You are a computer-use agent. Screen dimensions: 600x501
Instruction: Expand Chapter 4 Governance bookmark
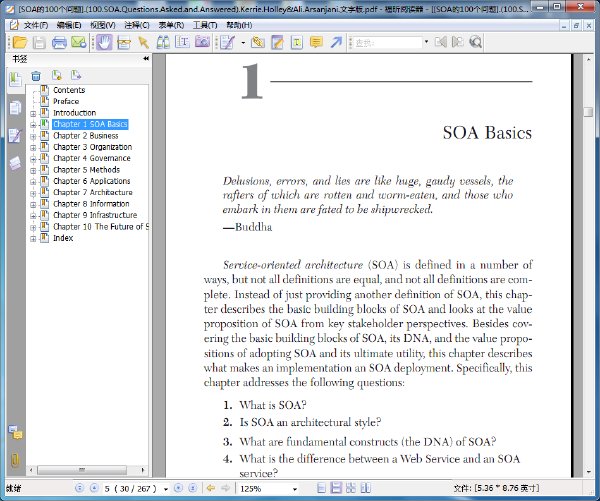33,159
